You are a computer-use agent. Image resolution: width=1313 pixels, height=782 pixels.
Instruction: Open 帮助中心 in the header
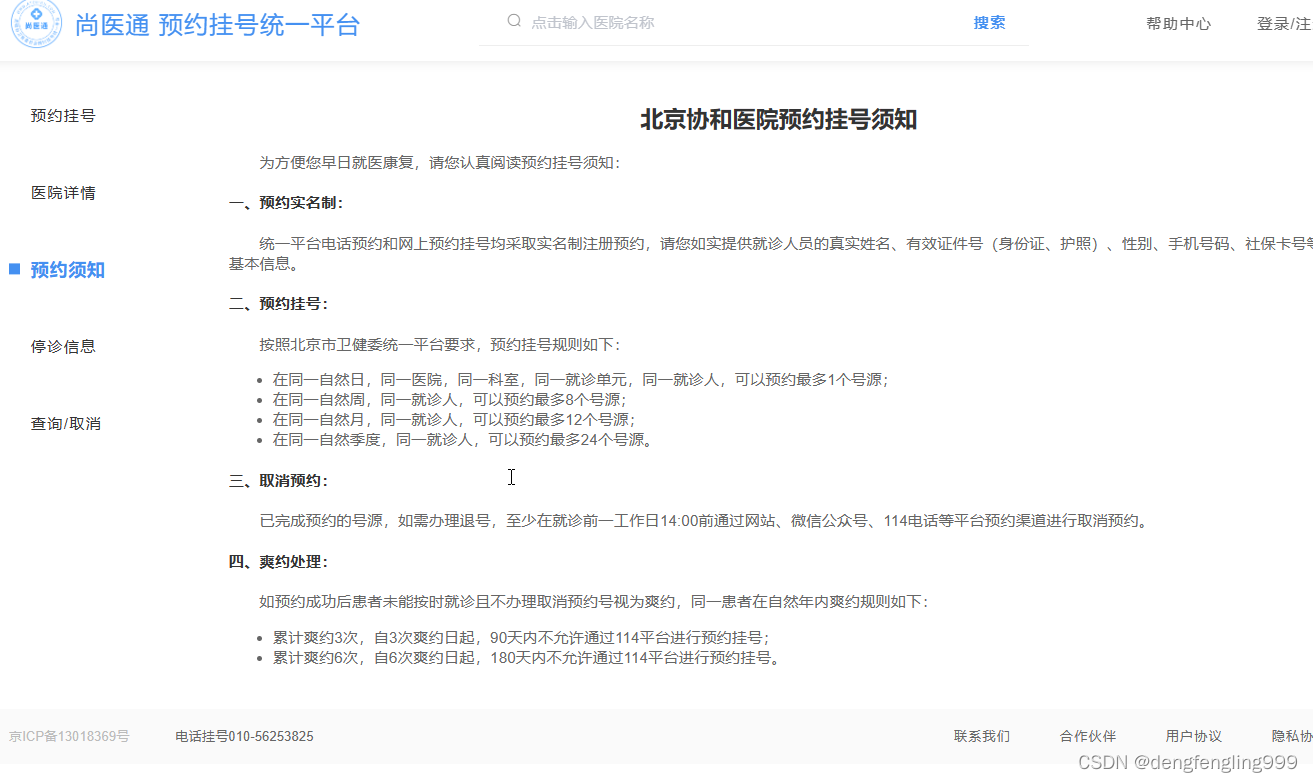1178,24
